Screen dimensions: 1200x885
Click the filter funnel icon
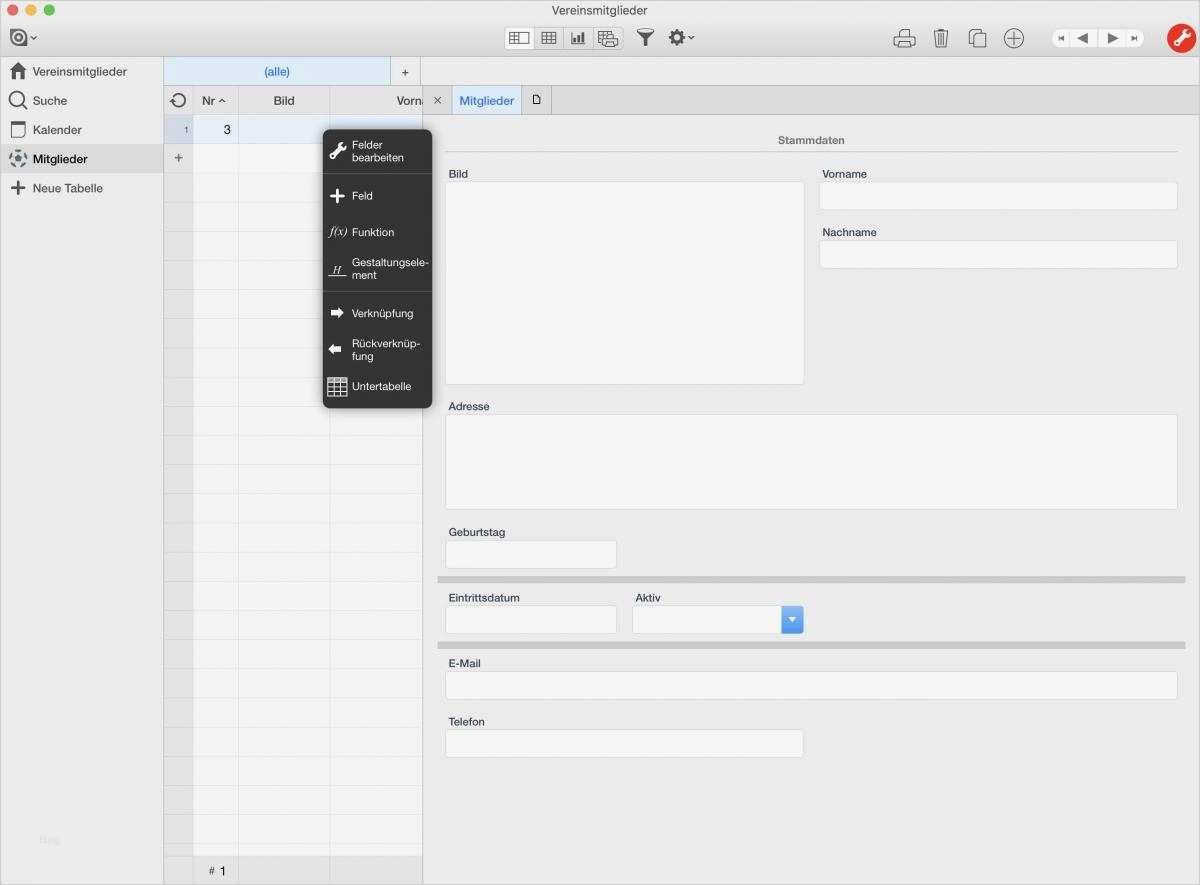646,38
